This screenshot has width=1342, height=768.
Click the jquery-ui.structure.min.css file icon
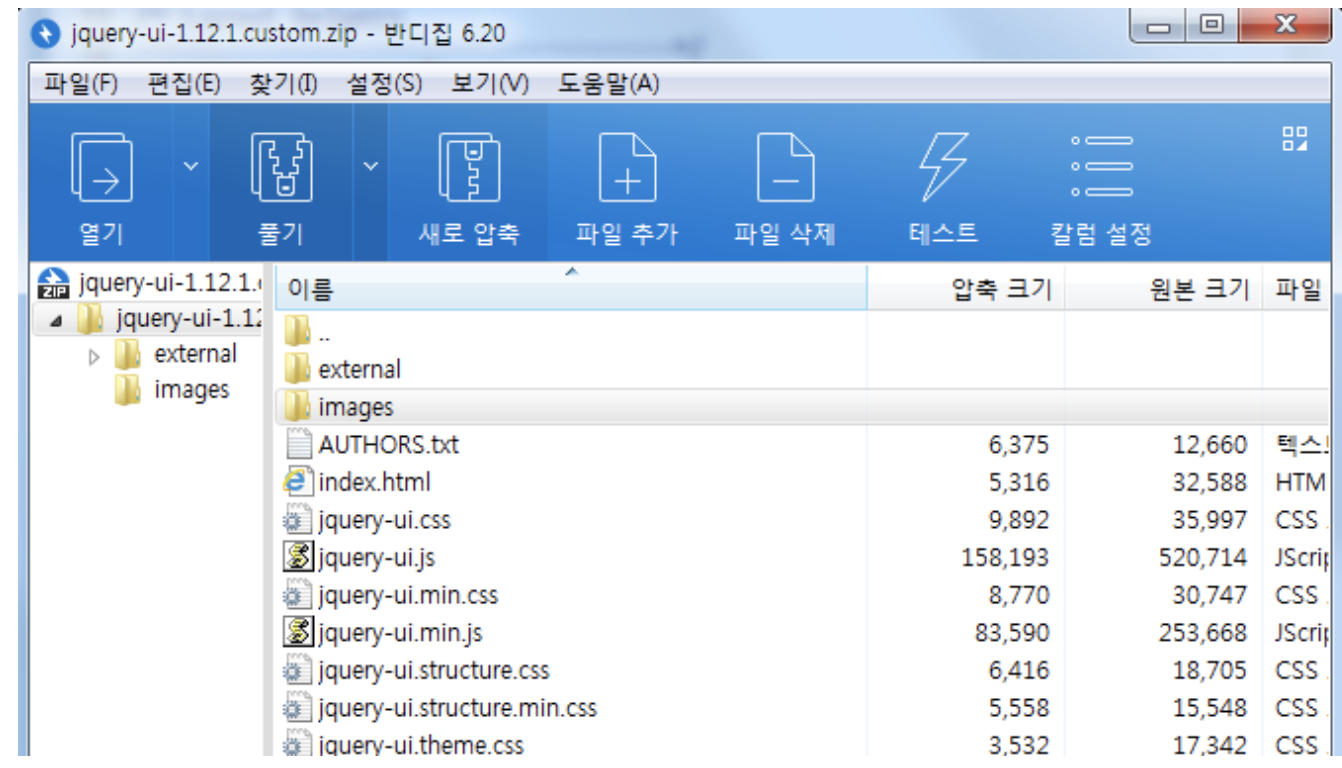point(298,708)
